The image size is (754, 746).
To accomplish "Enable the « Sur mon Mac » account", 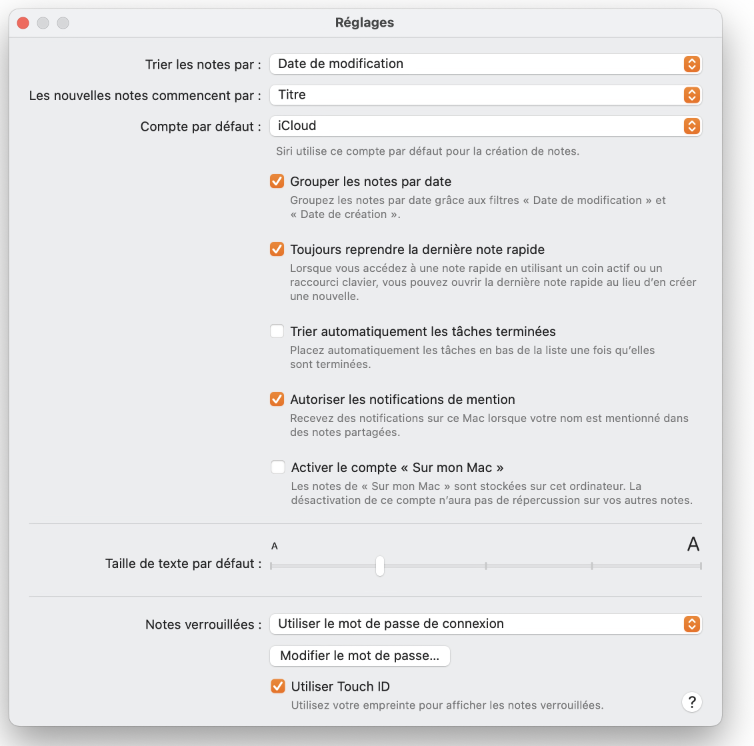I will [x=277, y=467].
